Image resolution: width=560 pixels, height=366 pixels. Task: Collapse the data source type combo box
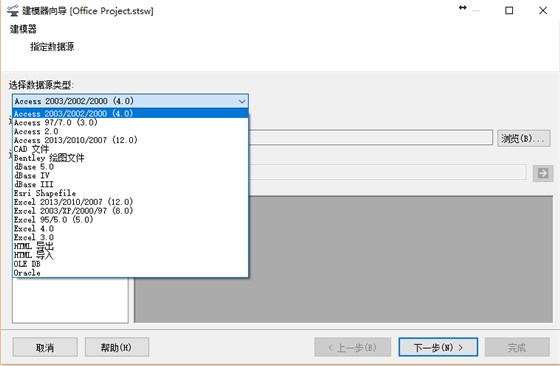pos(242,101)
